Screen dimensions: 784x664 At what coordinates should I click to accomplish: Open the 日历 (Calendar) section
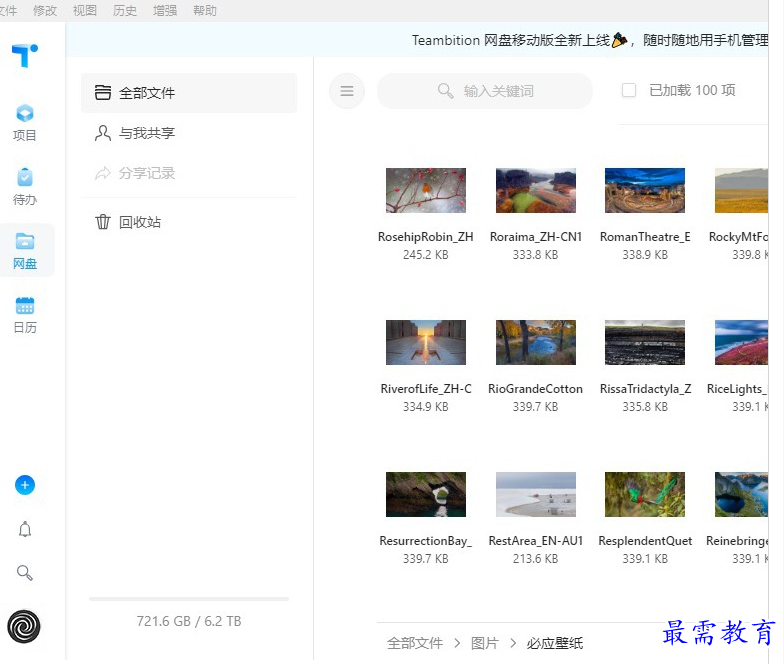[25, 314]
